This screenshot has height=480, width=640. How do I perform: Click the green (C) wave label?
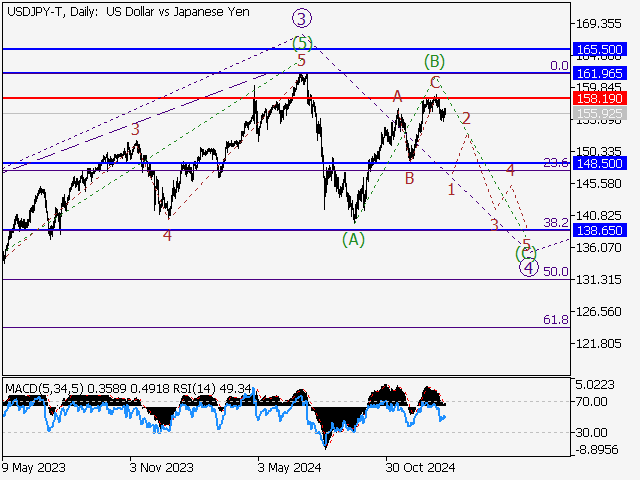tap(525, 253)
